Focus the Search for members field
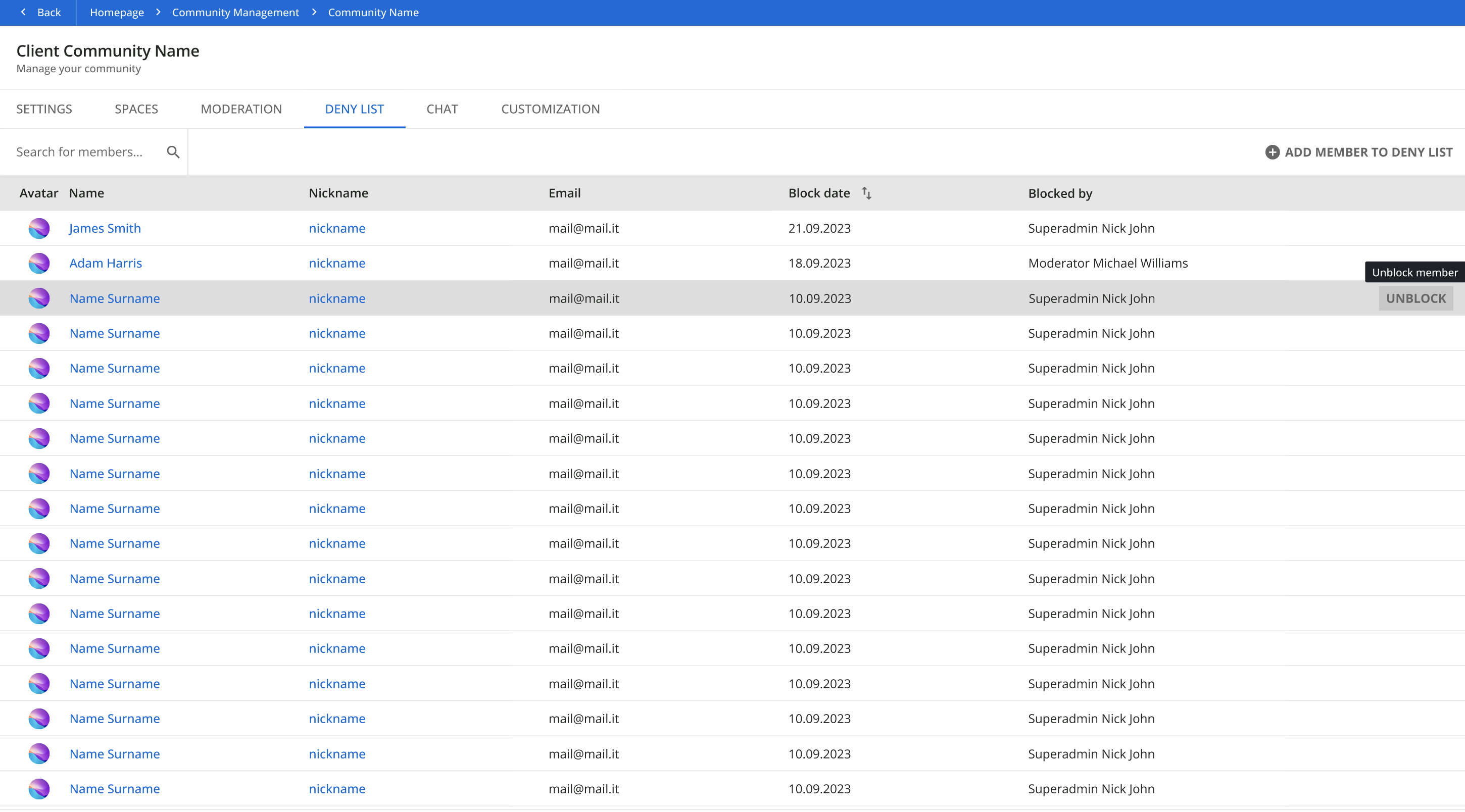Viewport: 1465px width, 812px height. (x=85, y=152)
